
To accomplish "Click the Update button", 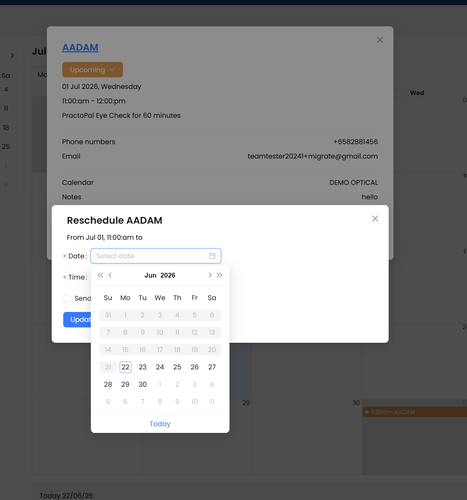I will pyautogui.click(x=77, y=320).
